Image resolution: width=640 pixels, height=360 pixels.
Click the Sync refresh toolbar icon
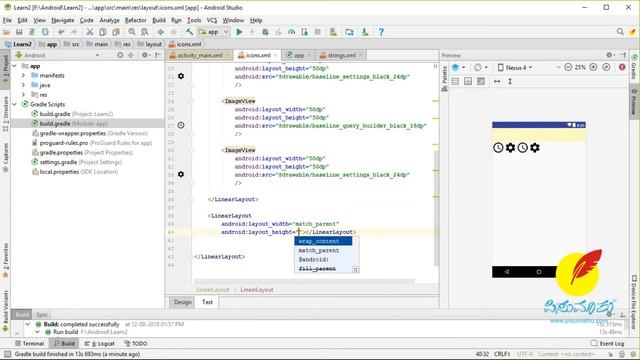[32, 32]
